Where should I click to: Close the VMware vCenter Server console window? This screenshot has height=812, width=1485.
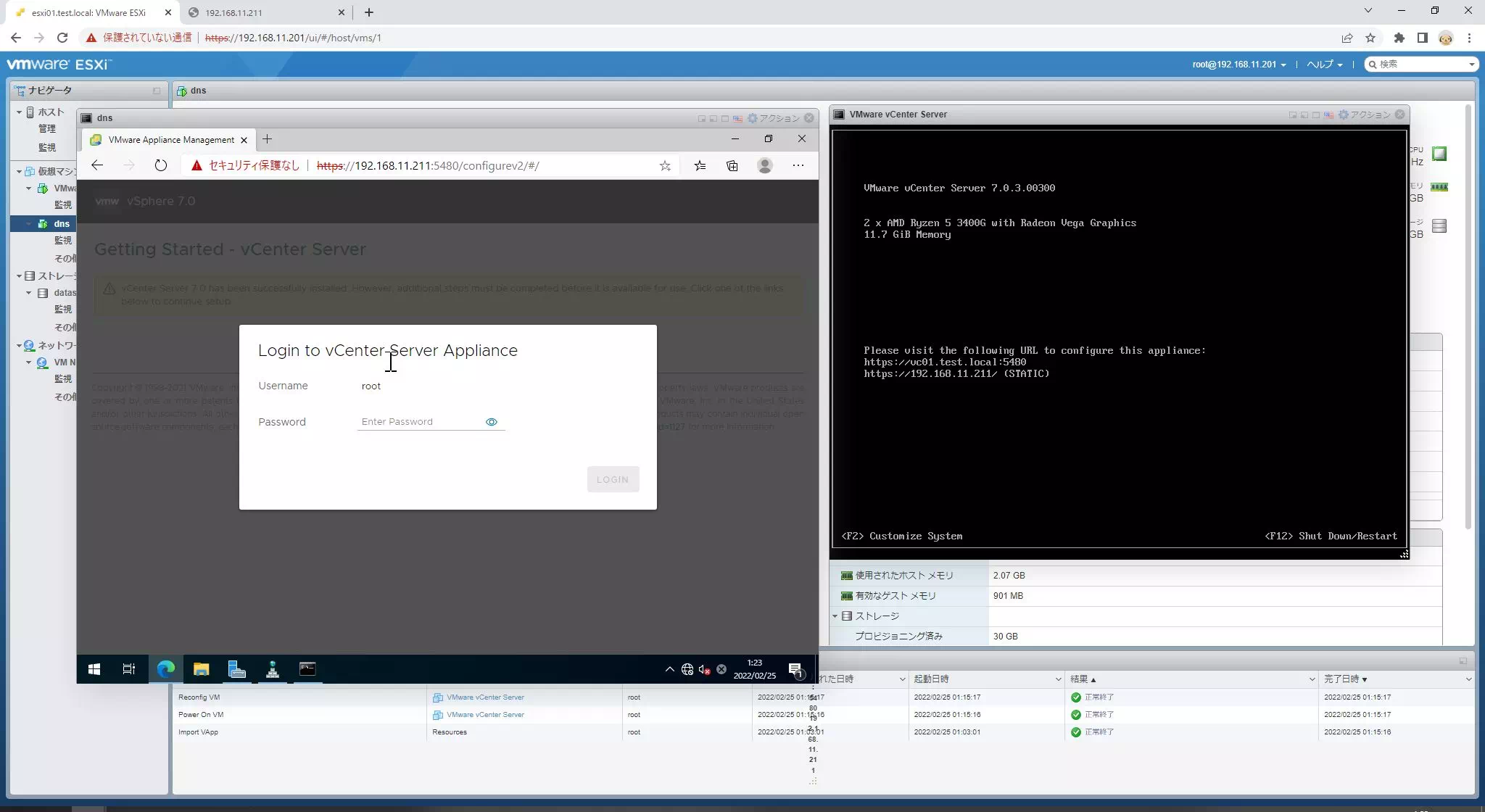[x=1400, y=115]
